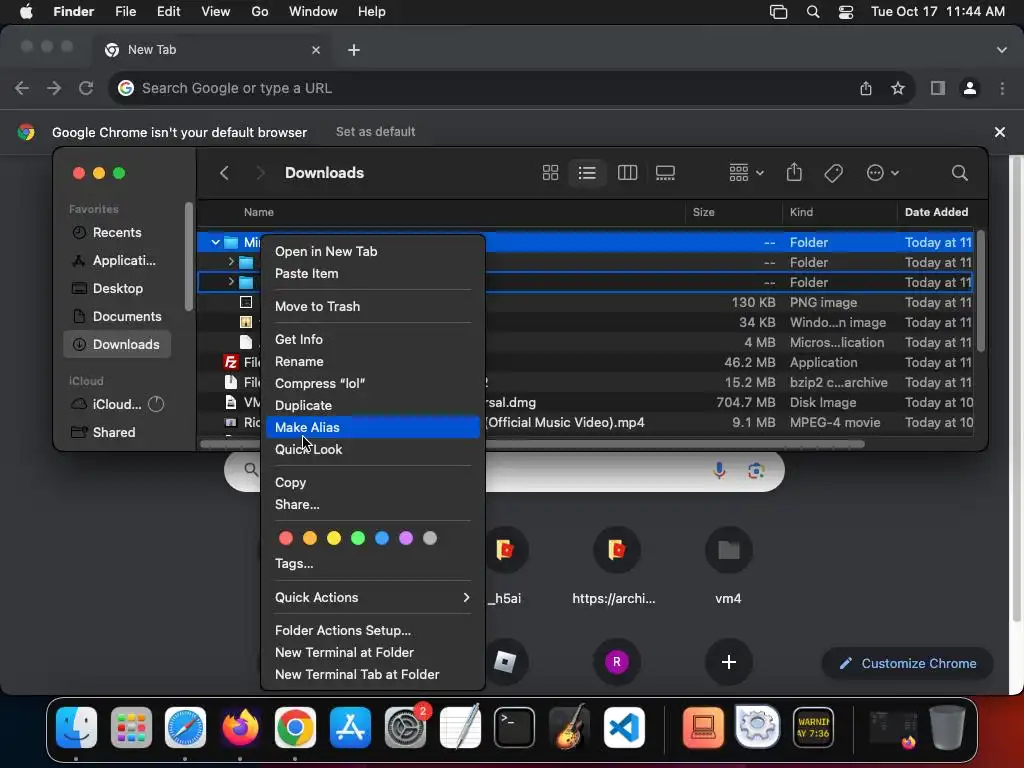Select Quick Look menu item
The height and width of the screenshot is (768, 1024).
(x=372, y=449)
